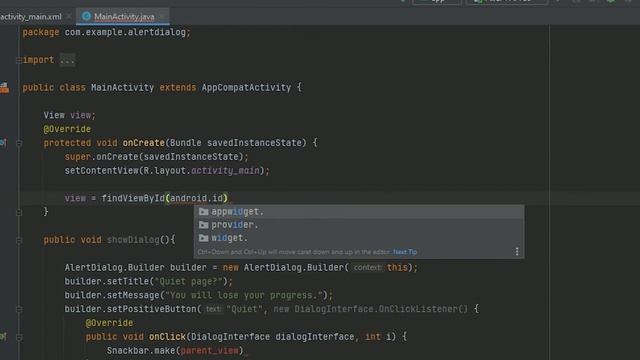Collapse the setPositiveButton listener fold handle
Viewport: 640px width, 360px height.
(19, 309)
